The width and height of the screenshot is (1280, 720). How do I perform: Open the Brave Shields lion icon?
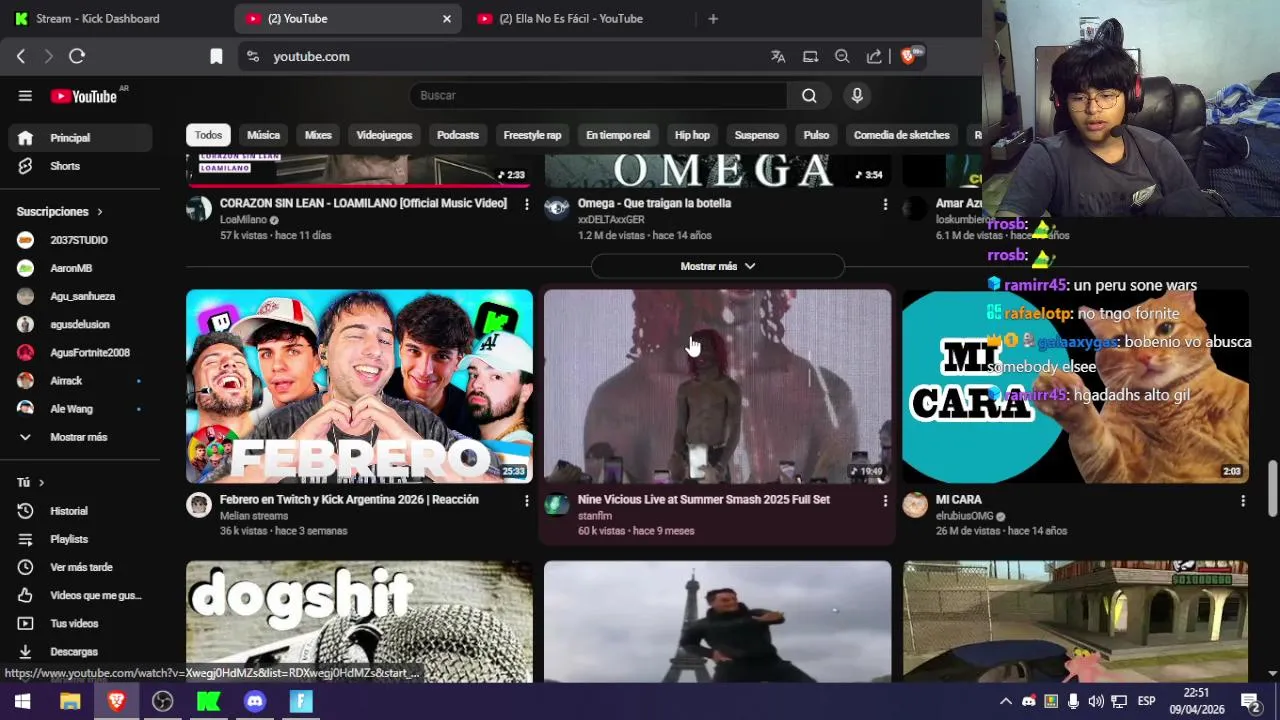909,56
